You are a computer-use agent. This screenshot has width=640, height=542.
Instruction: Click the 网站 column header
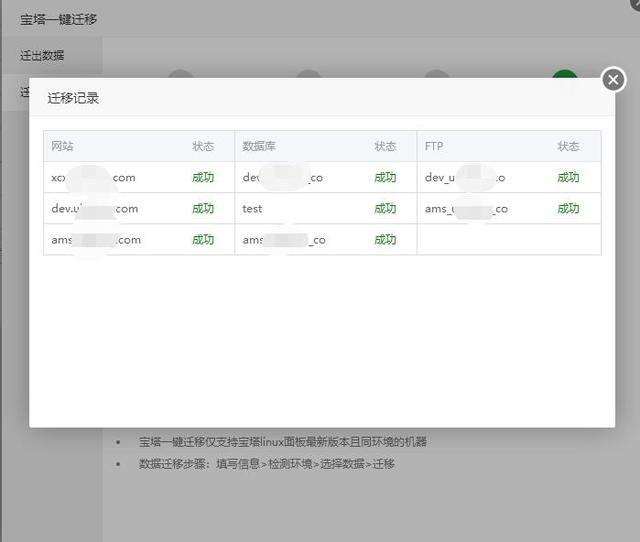pyautogui.click(x=62, y=146)
